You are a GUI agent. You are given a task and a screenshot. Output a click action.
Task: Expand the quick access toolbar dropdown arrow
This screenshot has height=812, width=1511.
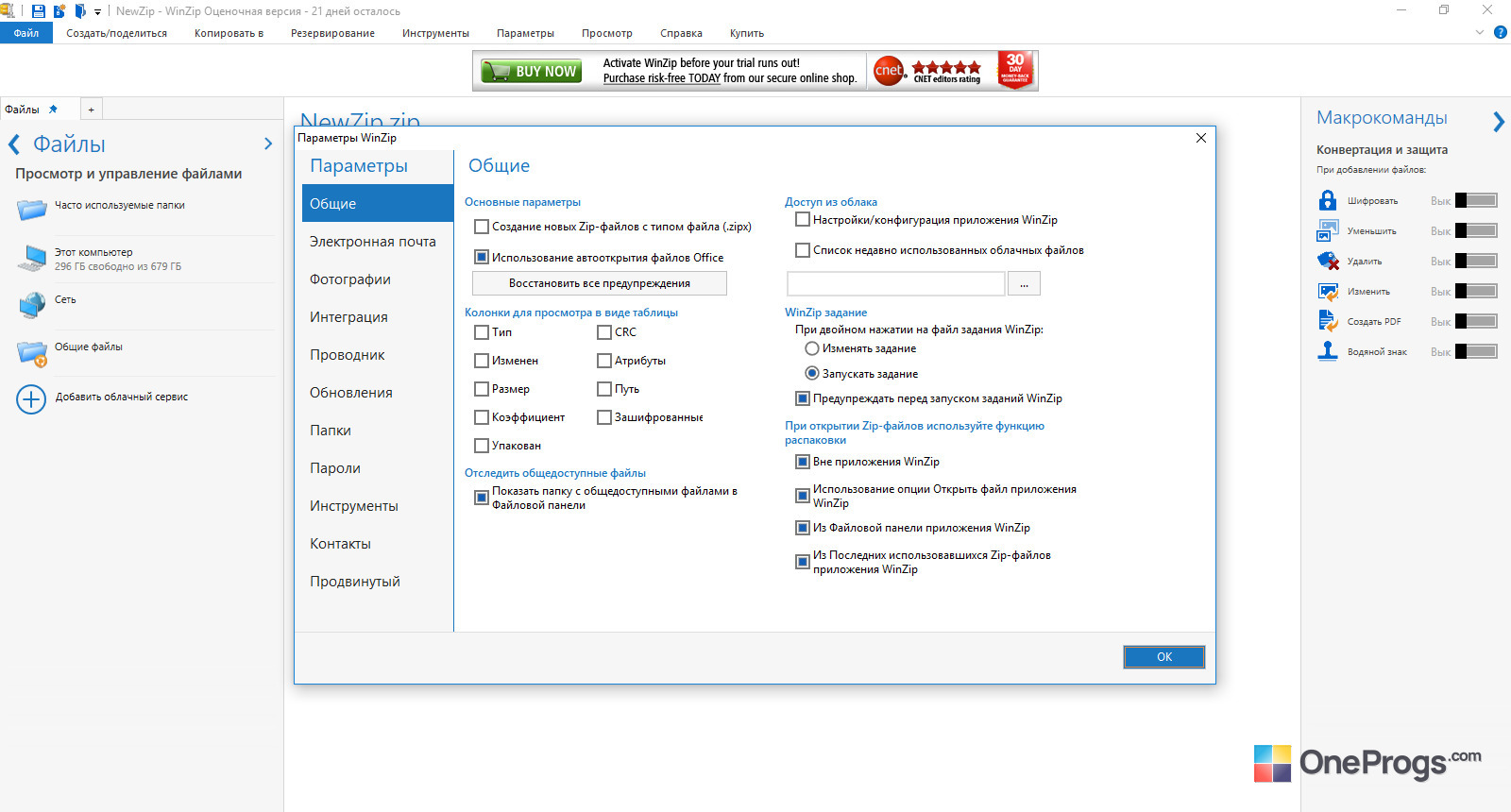point(97,12)
